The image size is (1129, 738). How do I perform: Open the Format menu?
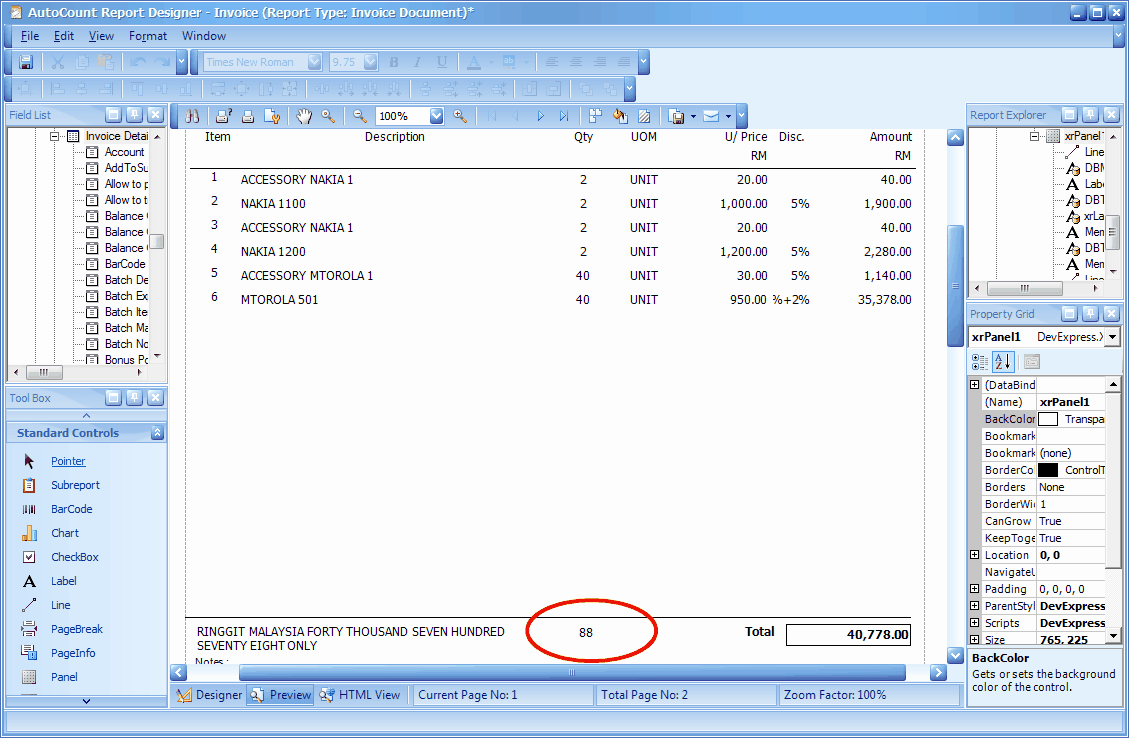(147, 35)
